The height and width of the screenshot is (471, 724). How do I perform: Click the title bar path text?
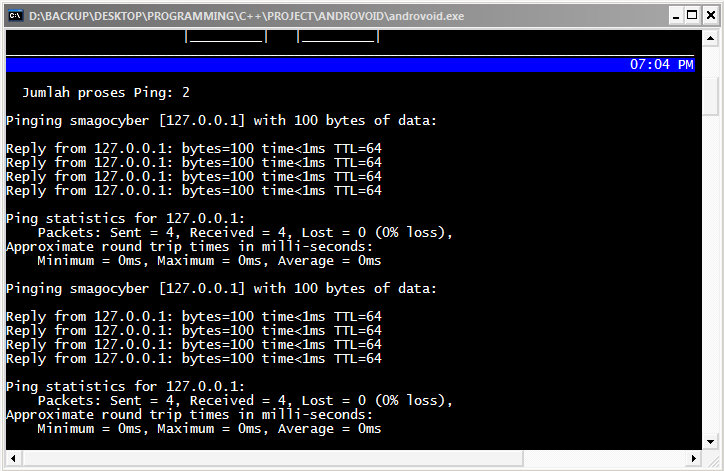(247, 16)
